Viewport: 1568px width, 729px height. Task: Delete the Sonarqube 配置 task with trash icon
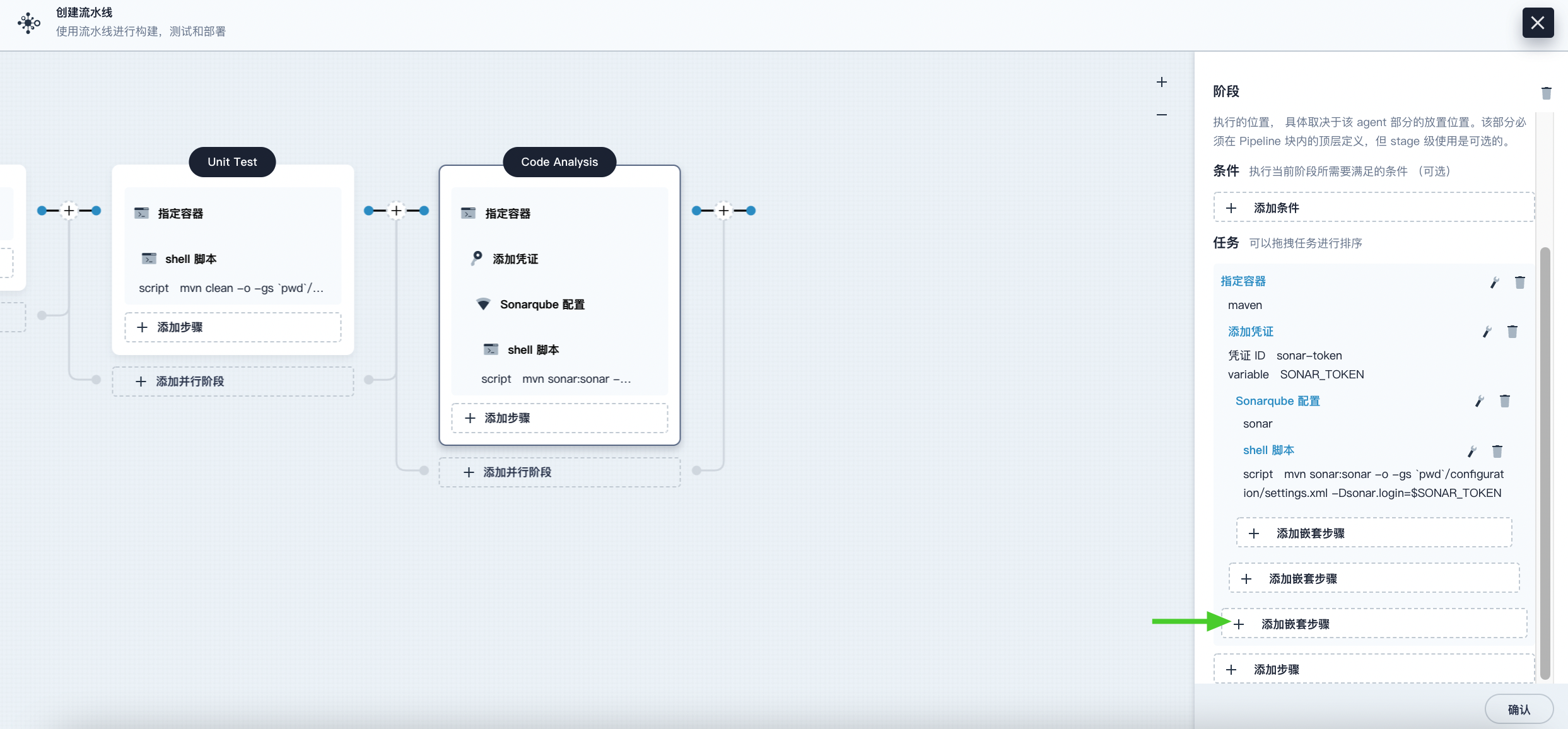[x=1506, y=401]
